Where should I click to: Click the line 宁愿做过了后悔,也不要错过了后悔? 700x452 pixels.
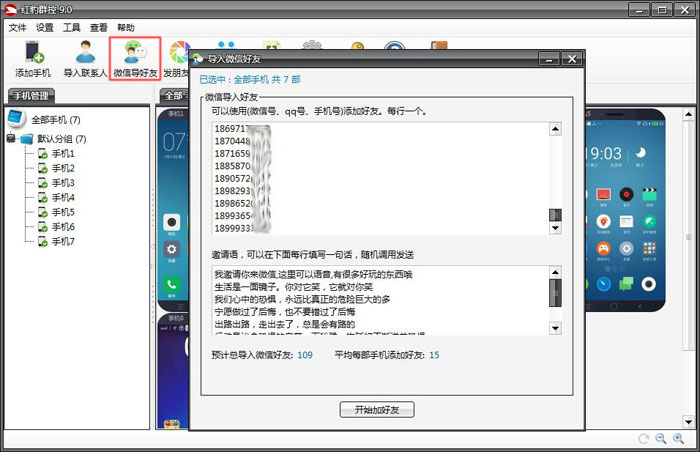(x=284, y=312)
